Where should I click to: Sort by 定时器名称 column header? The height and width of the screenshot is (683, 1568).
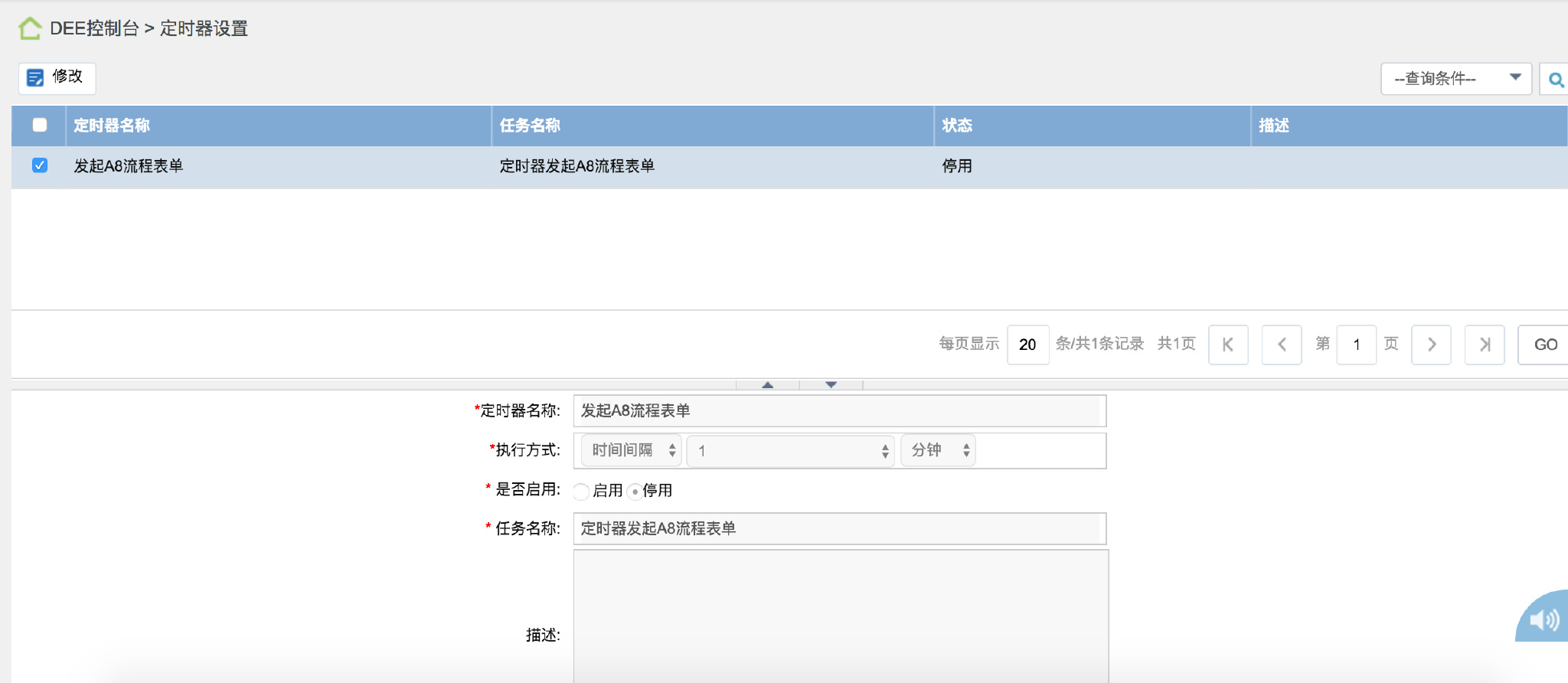112,126
